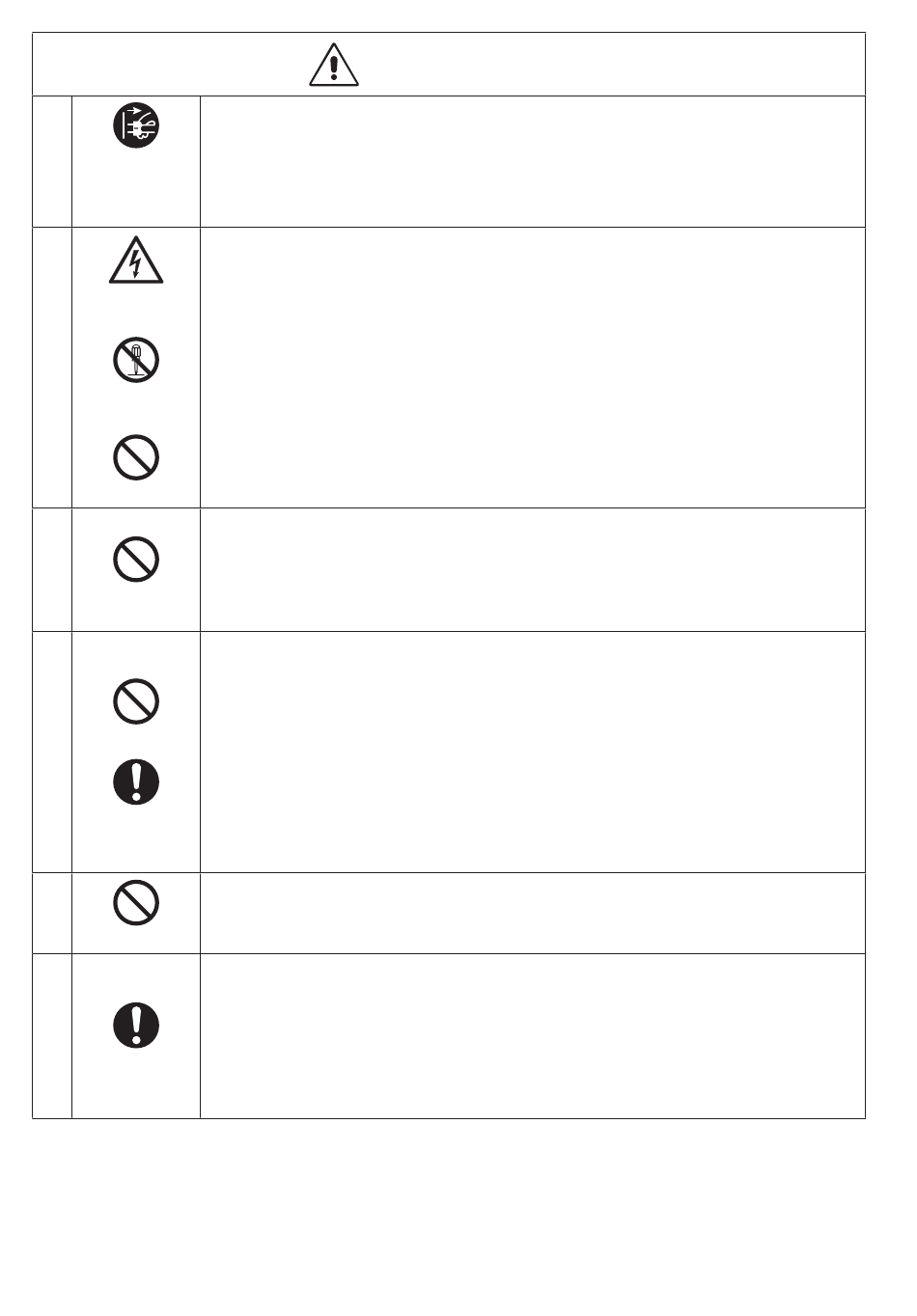Image resolution: width=917 pixels, height=1316 pixels.
Task: Click the blank text cell in the shortest row
Action: tap(532, 913)
